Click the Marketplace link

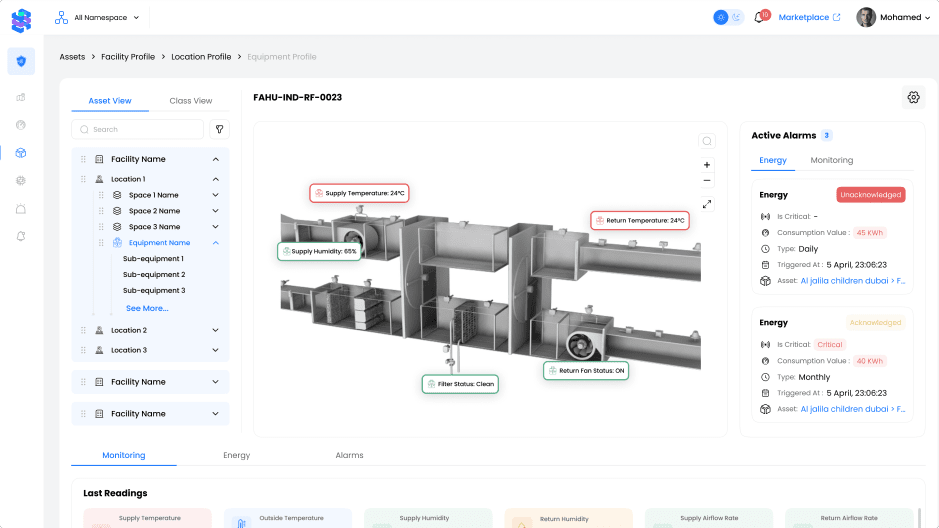coord(809,17)
